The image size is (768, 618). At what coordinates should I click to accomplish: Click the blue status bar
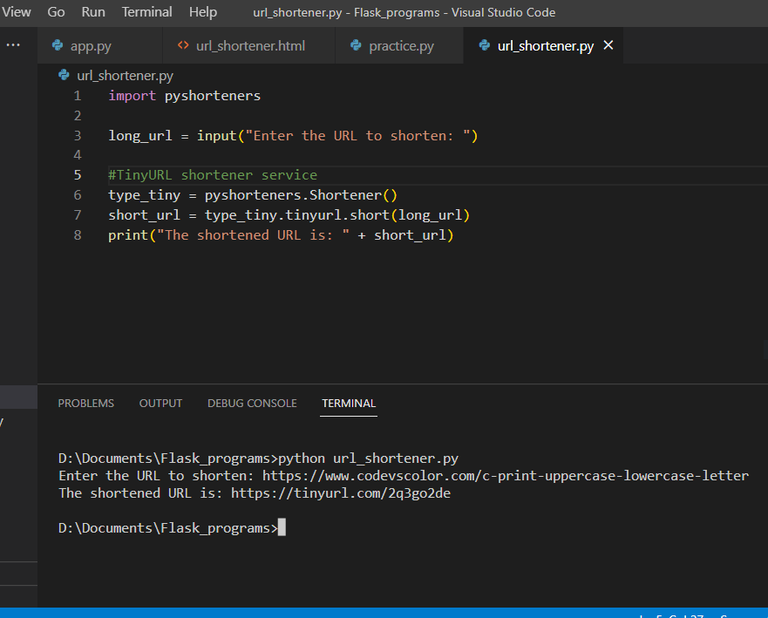pos(384,613)
